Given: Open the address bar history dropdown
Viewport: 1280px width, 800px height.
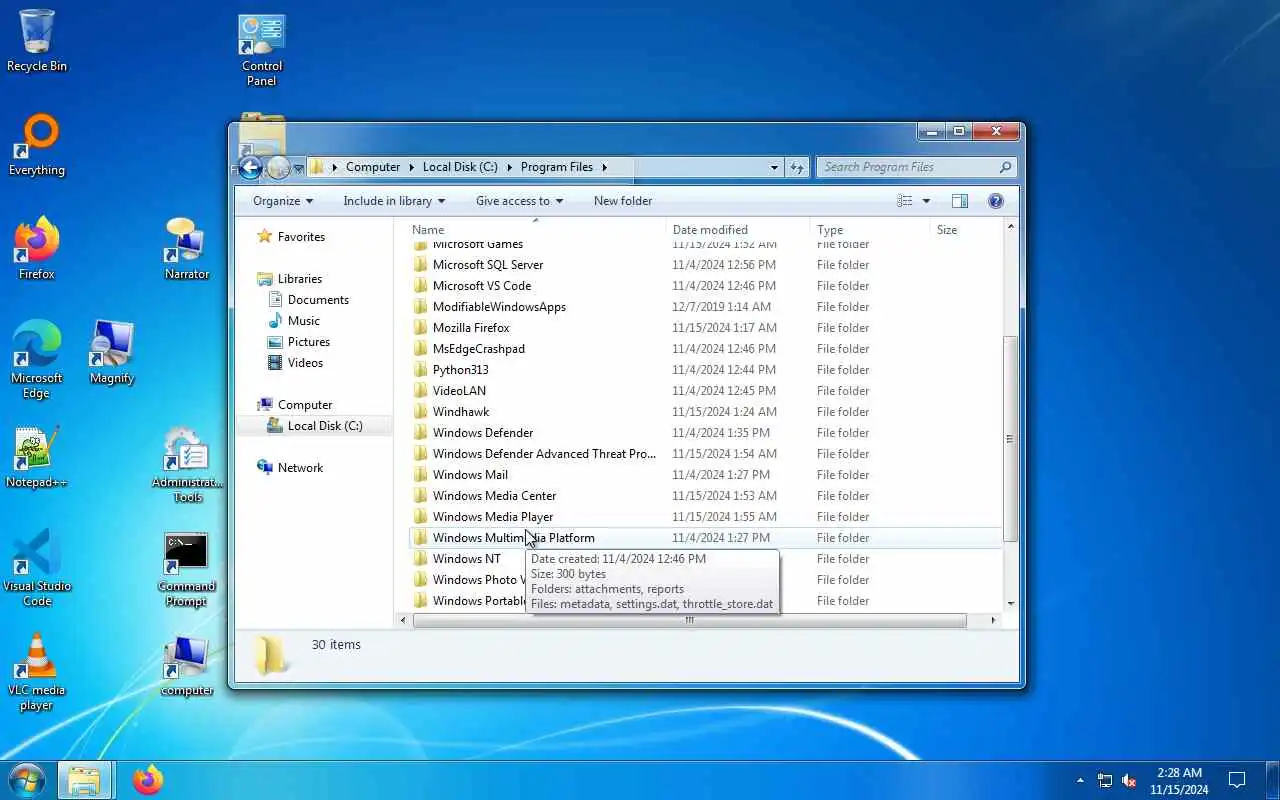Looking at the screenshot, I should tap(774, 167).
